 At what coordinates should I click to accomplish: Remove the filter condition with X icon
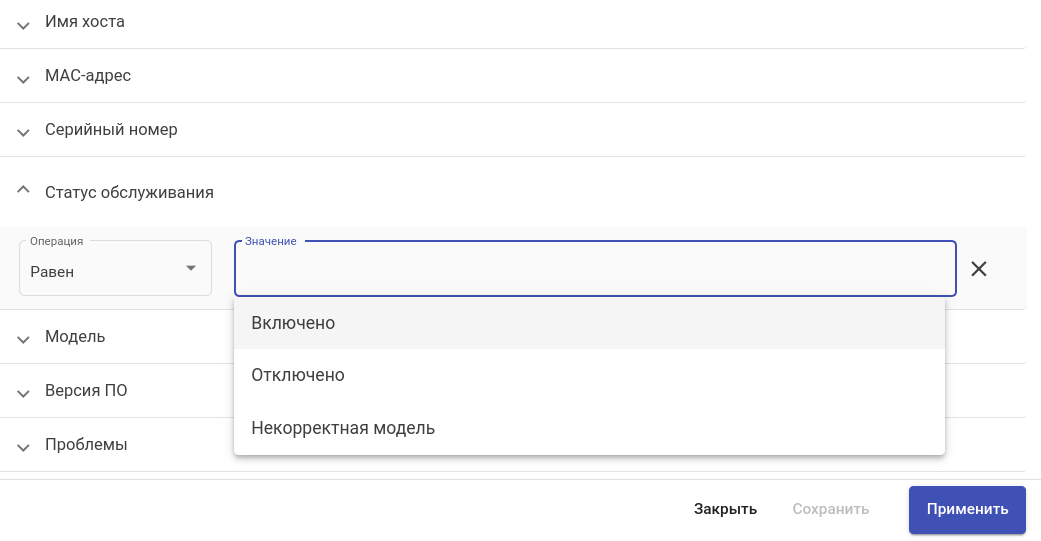click(979, 268)
